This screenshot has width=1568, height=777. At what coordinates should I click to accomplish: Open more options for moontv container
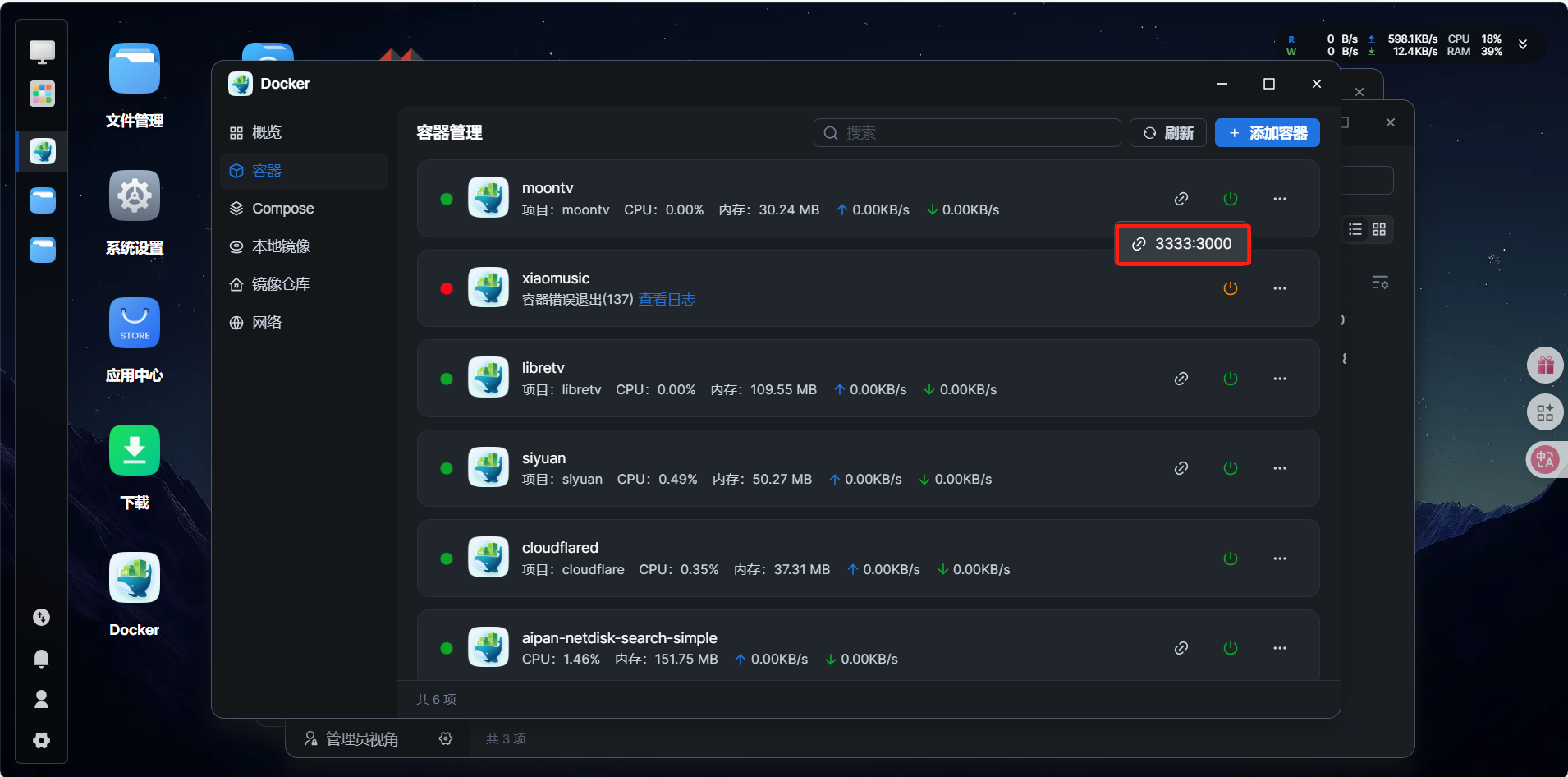(x=1280, y=199)
